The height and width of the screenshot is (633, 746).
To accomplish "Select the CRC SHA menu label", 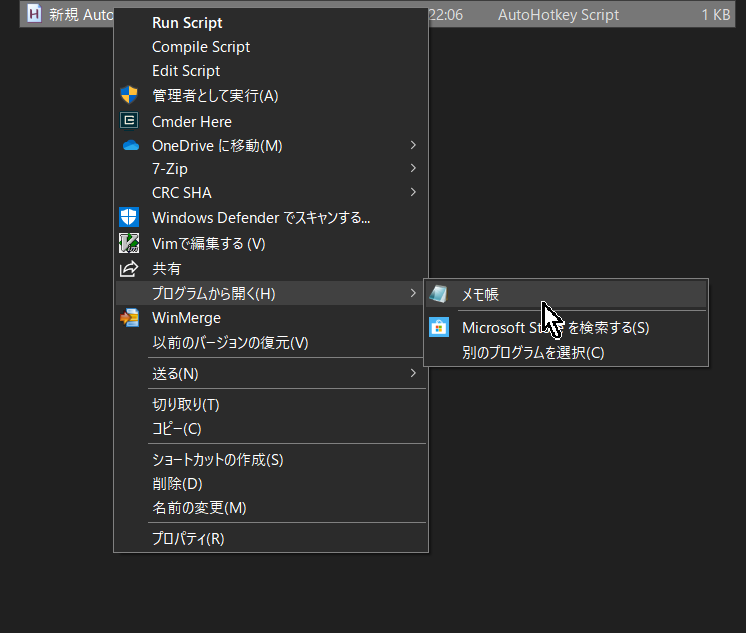I will (182, 193).
